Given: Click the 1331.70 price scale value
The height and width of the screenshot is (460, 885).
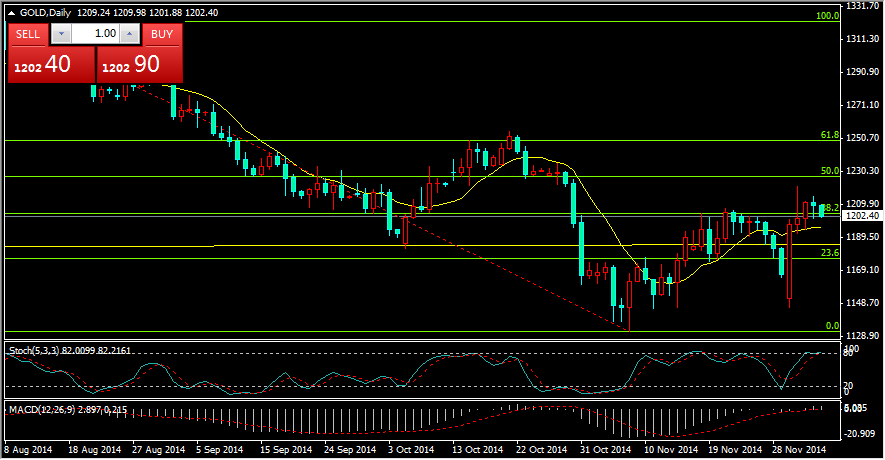Looking at the screenshot, I should click(x=861, y=6).
